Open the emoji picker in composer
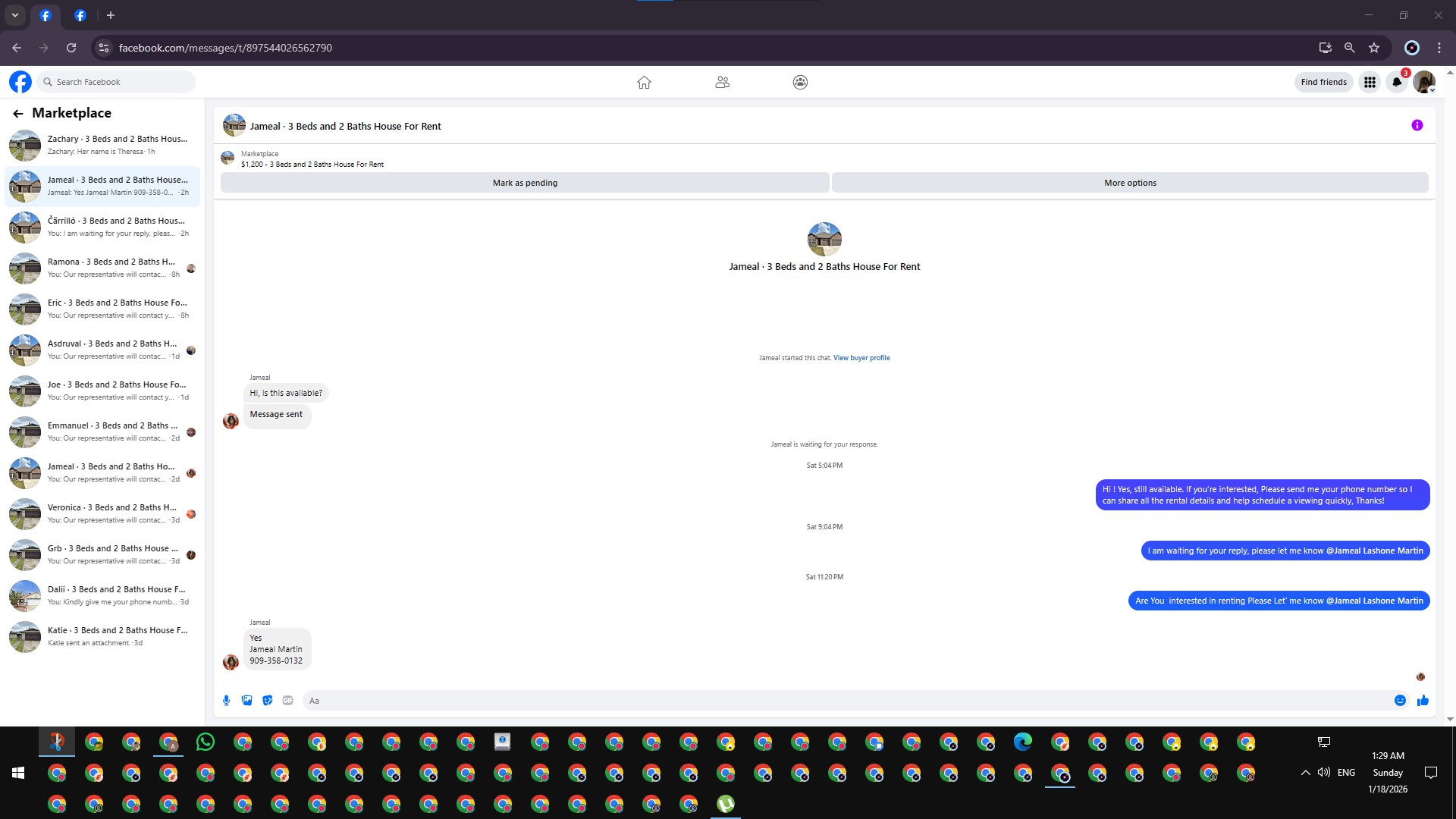1456x819 pixels. [x=1400, y=701]
